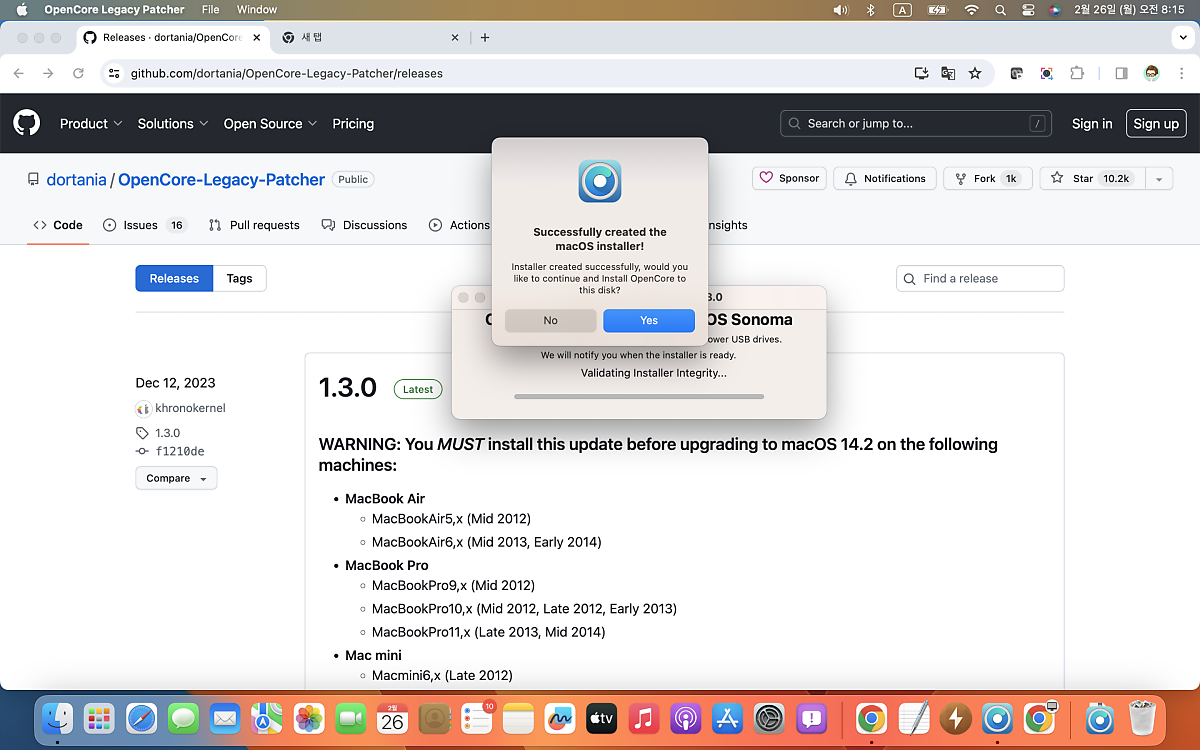Open the volume control in menu bar
The height and width of the screenshot is (750, 1200).
841,9
